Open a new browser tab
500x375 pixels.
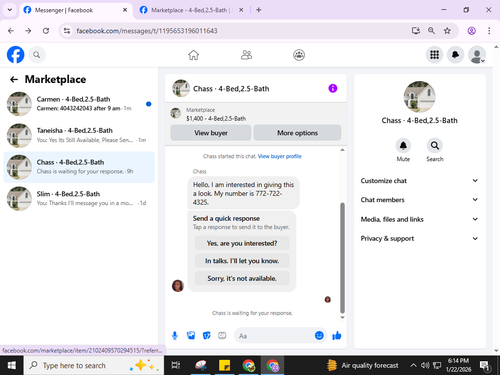[259, 10]
